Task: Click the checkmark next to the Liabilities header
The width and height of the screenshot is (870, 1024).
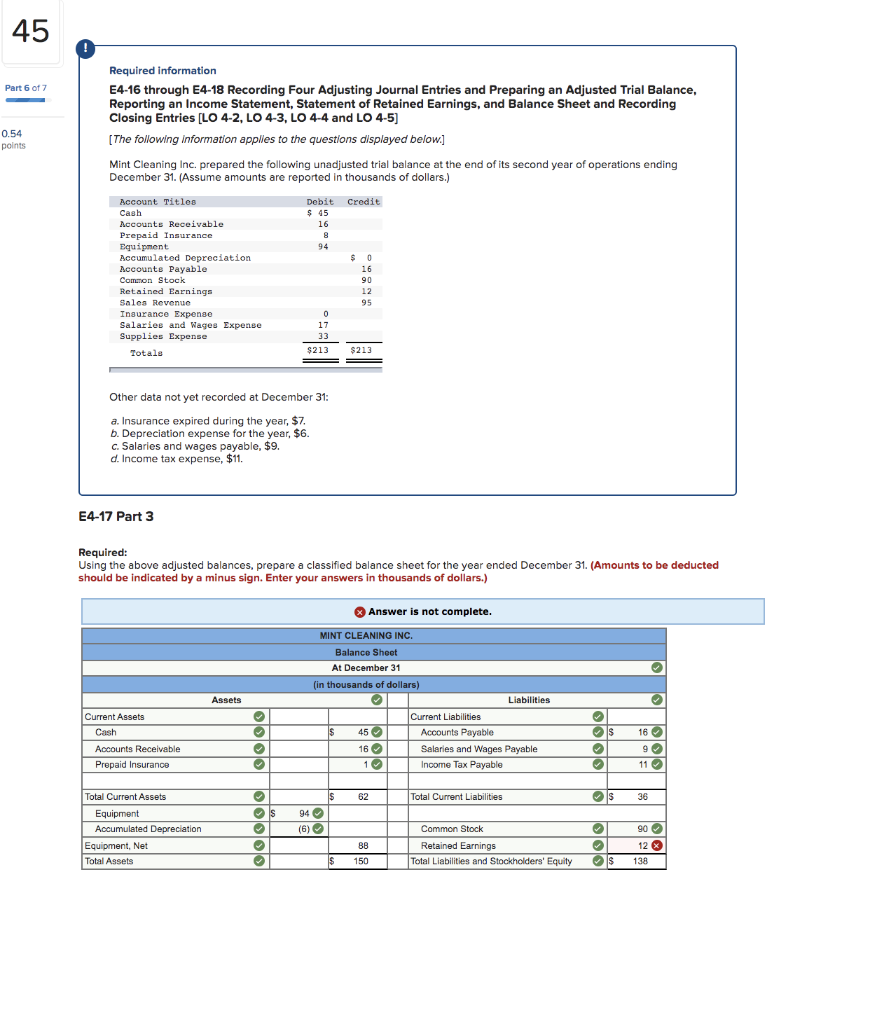Action: [x=656, y=699]
